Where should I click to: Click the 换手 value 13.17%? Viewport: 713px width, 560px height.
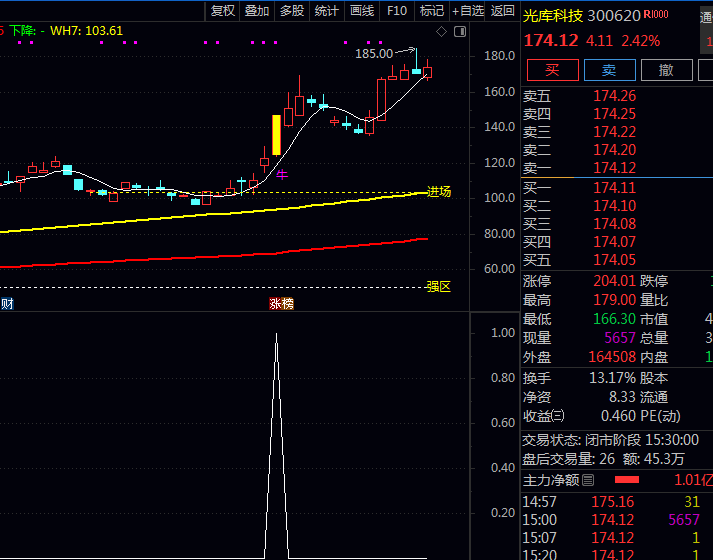pos(612,378)
